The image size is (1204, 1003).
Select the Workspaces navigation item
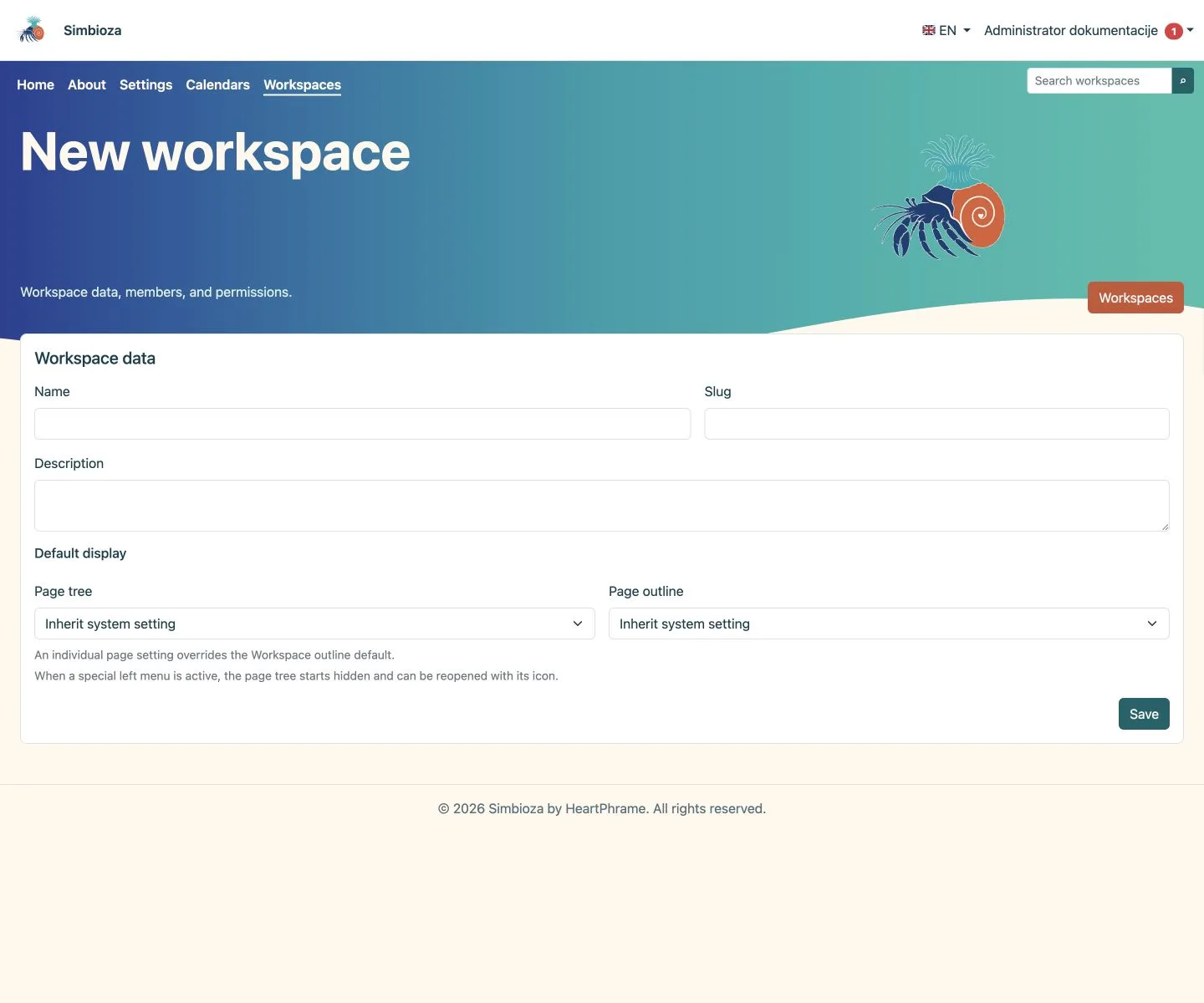click(302, 84)
